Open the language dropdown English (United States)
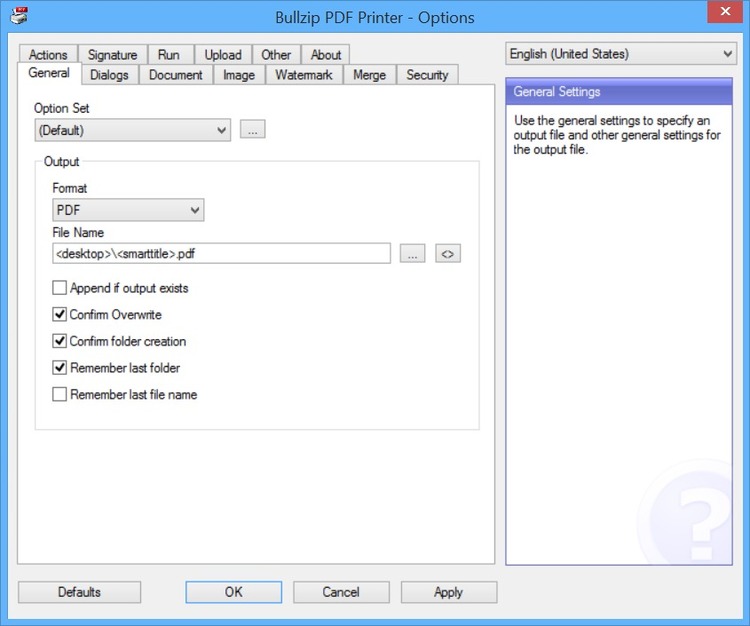 pos(621,54)
